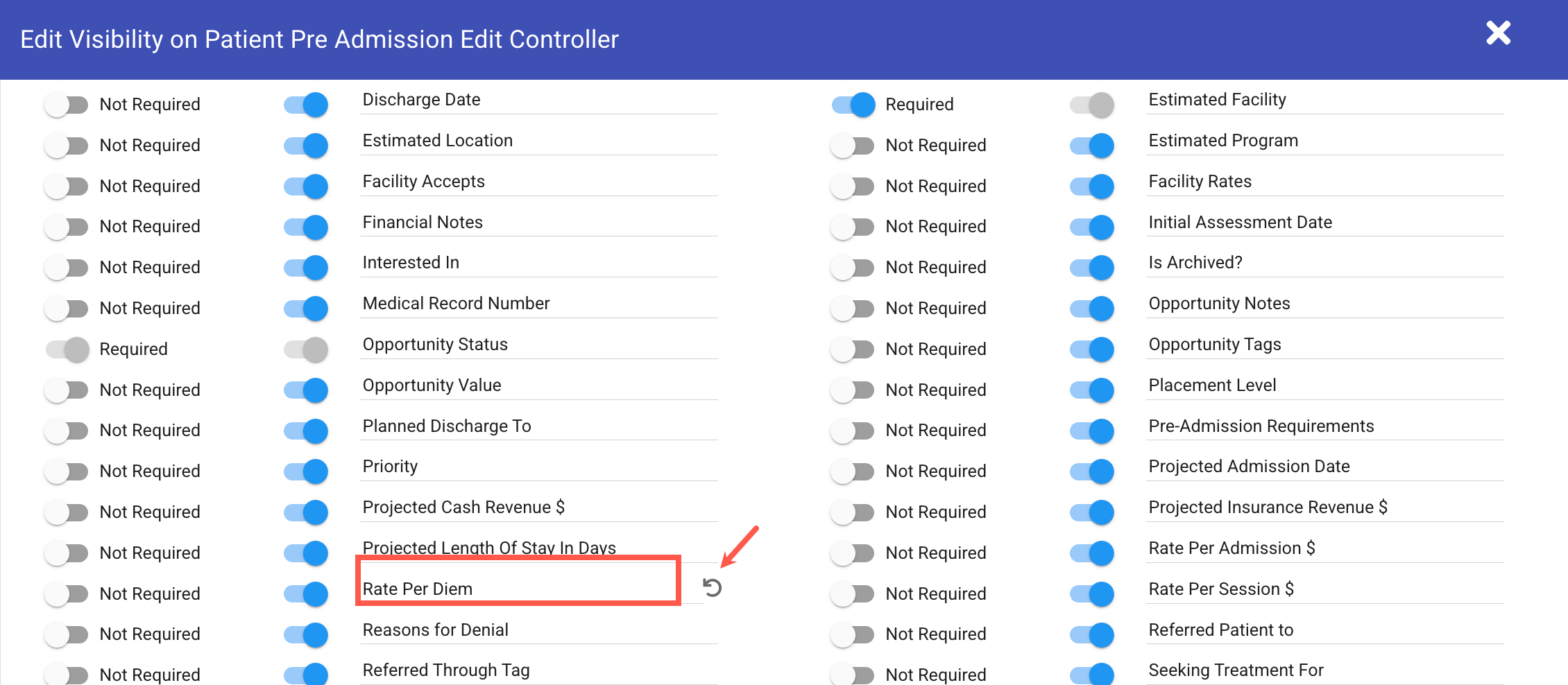Screen dimensions: 1568x685
Task: Mark Priority as required
Action: click(67, 471)
